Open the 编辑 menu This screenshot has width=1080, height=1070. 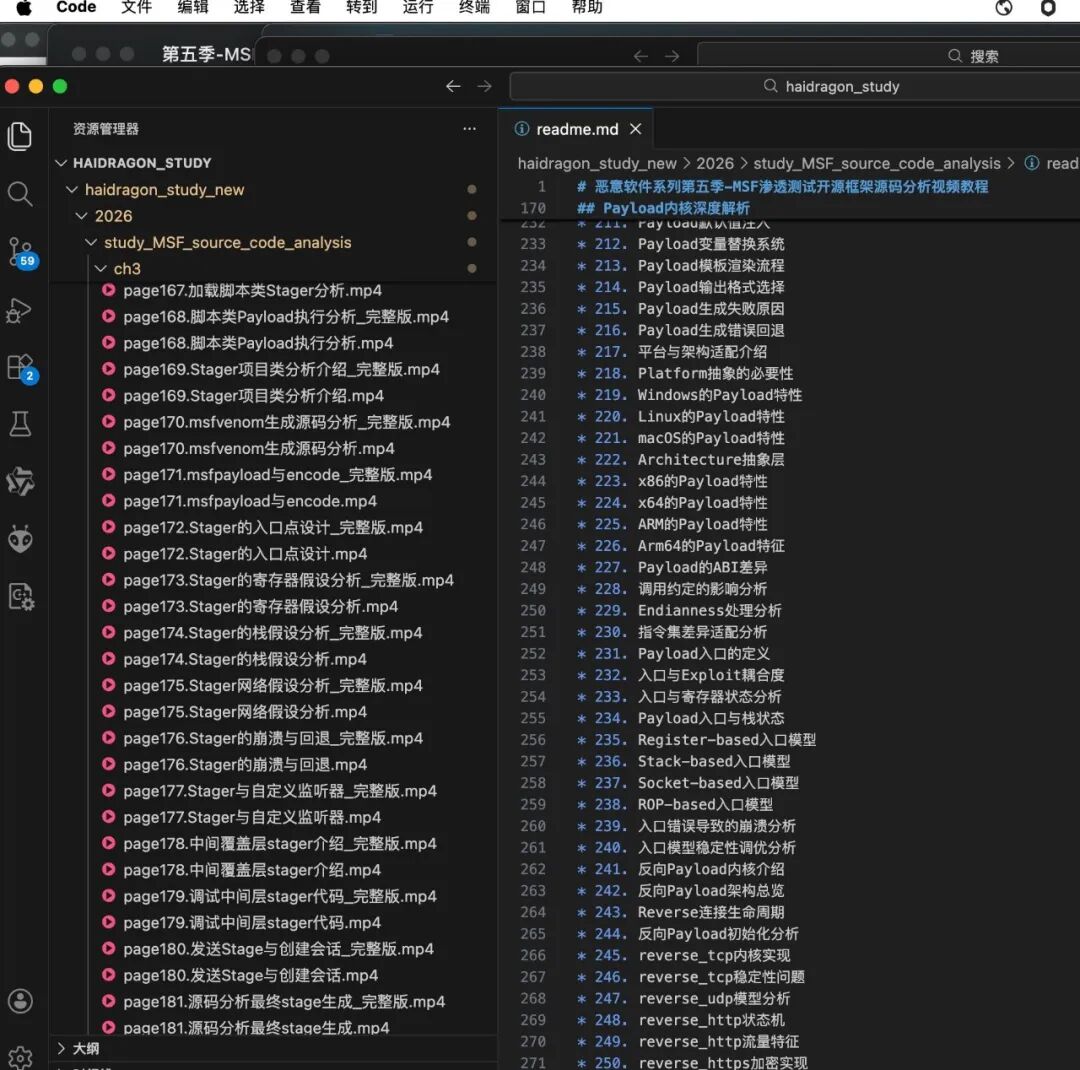(193, 8)
